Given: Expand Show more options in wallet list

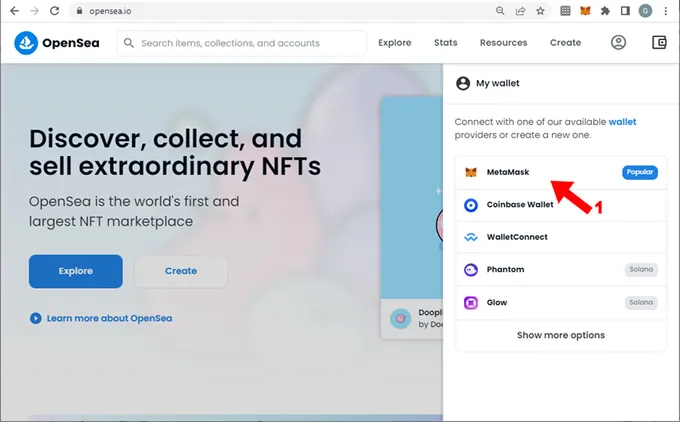Looking at the screenshot, I should 560,335.
